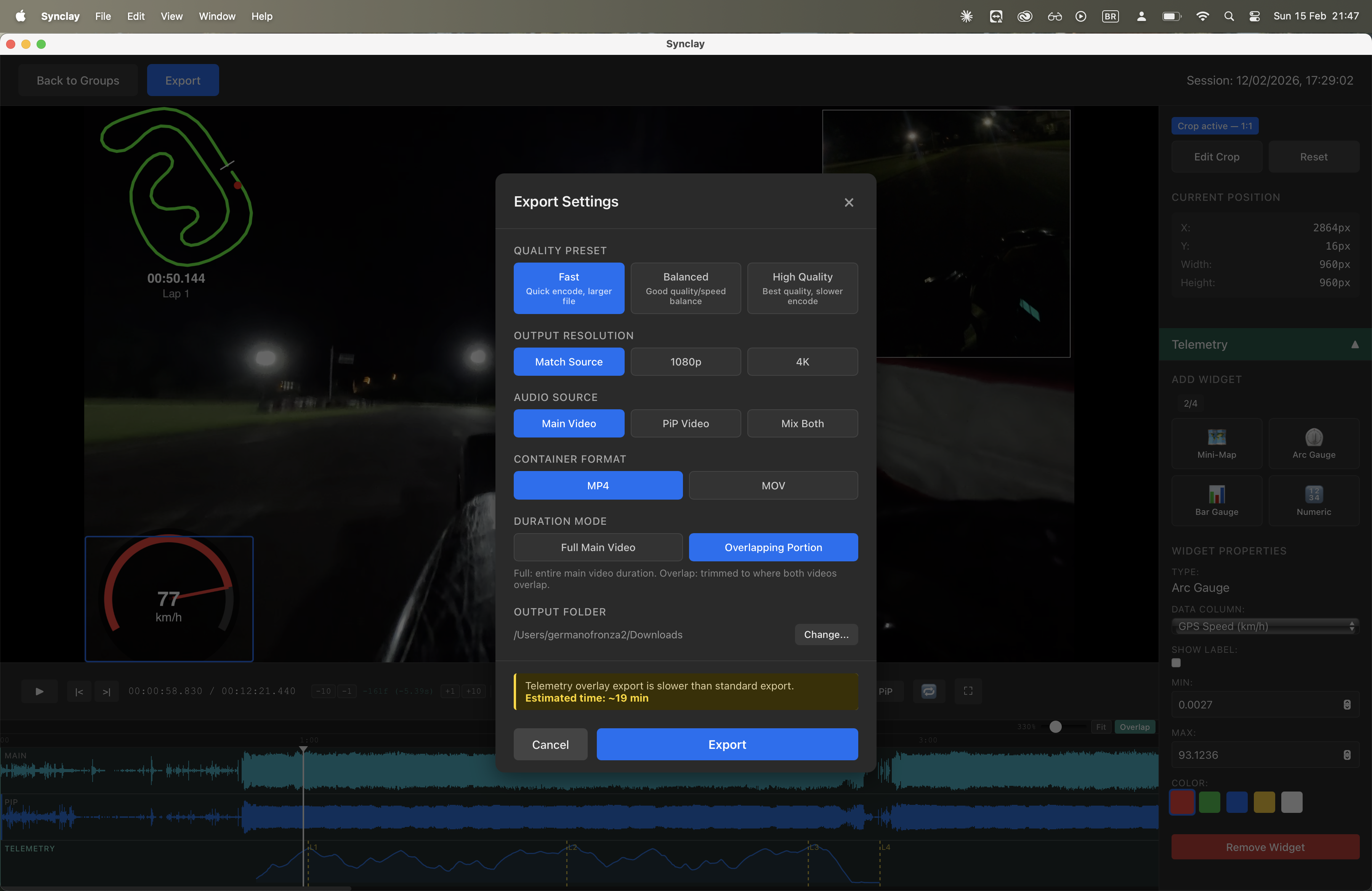Viewport: 1372px width, 891px height.
Task: Open the View menu
Action: (x=171, y=16)
